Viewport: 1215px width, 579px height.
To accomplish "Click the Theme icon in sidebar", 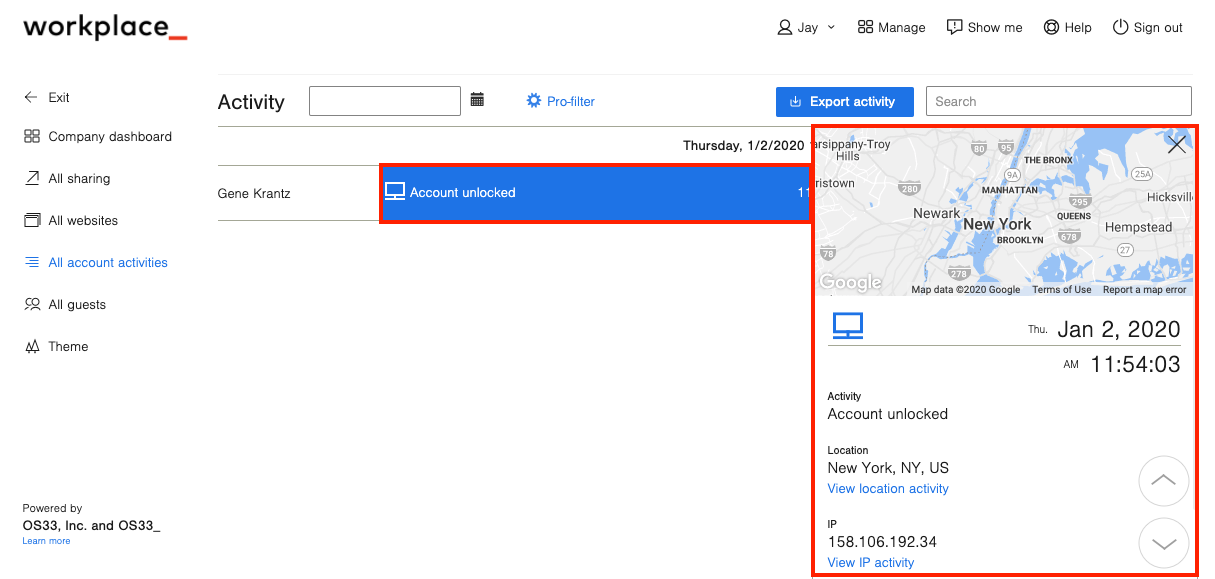I will click(31, 347).
